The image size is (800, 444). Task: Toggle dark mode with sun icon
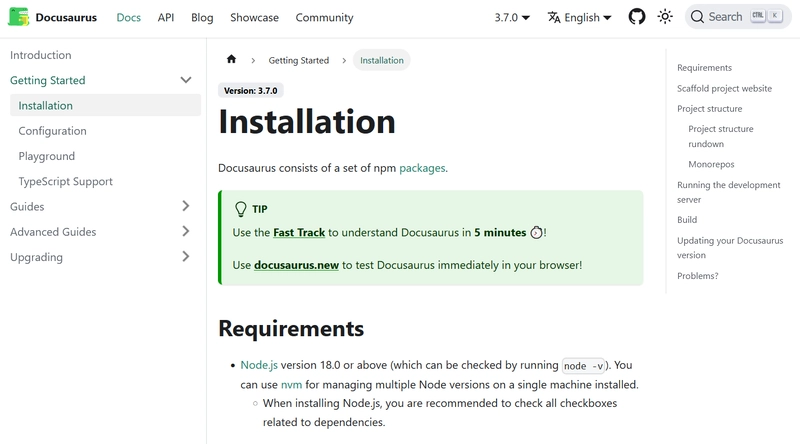[x=666, y=17]
